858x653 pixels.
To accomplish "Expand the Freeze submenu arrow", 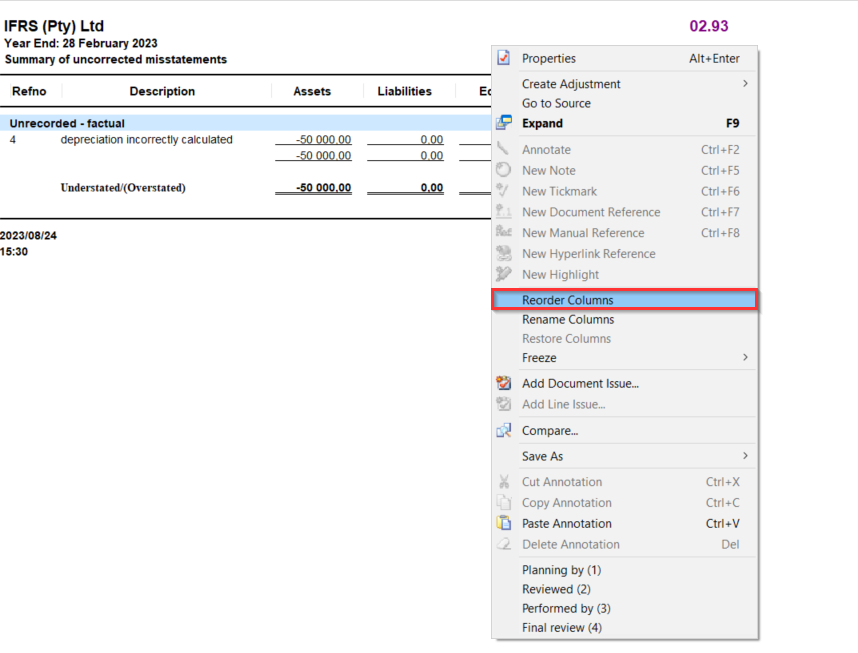I will point(745,358).
